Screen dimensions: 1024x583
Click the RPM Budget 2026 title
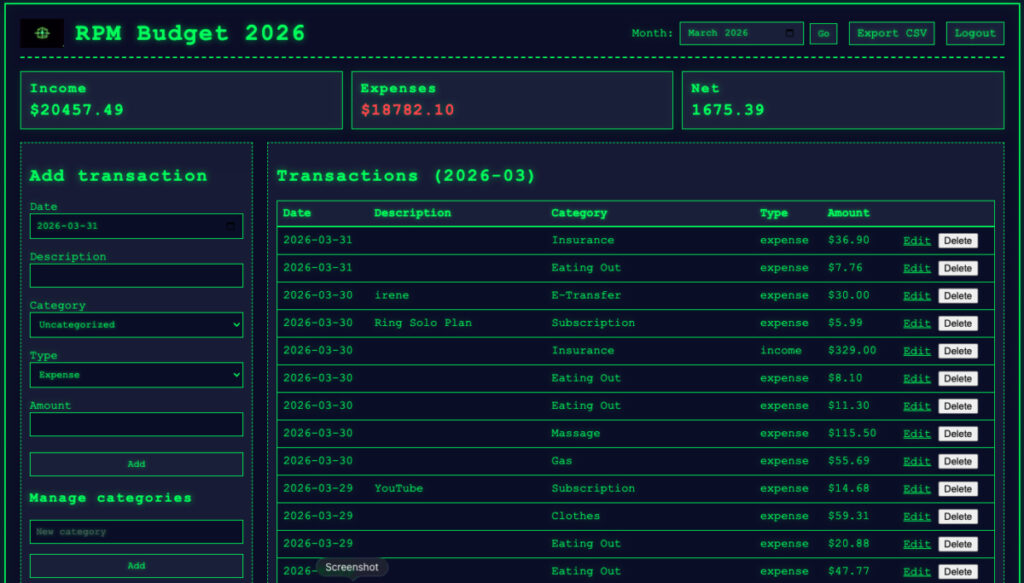(x=190, y=33)
